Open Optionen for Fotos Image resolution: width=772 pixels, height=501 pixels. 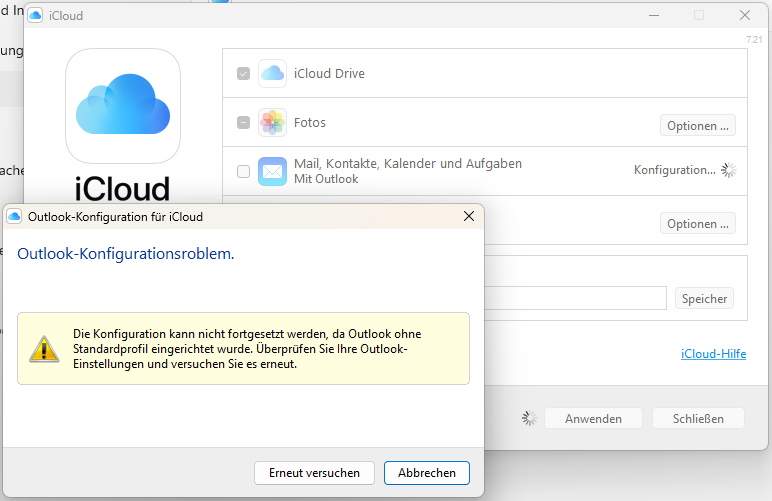pos(698,125)
